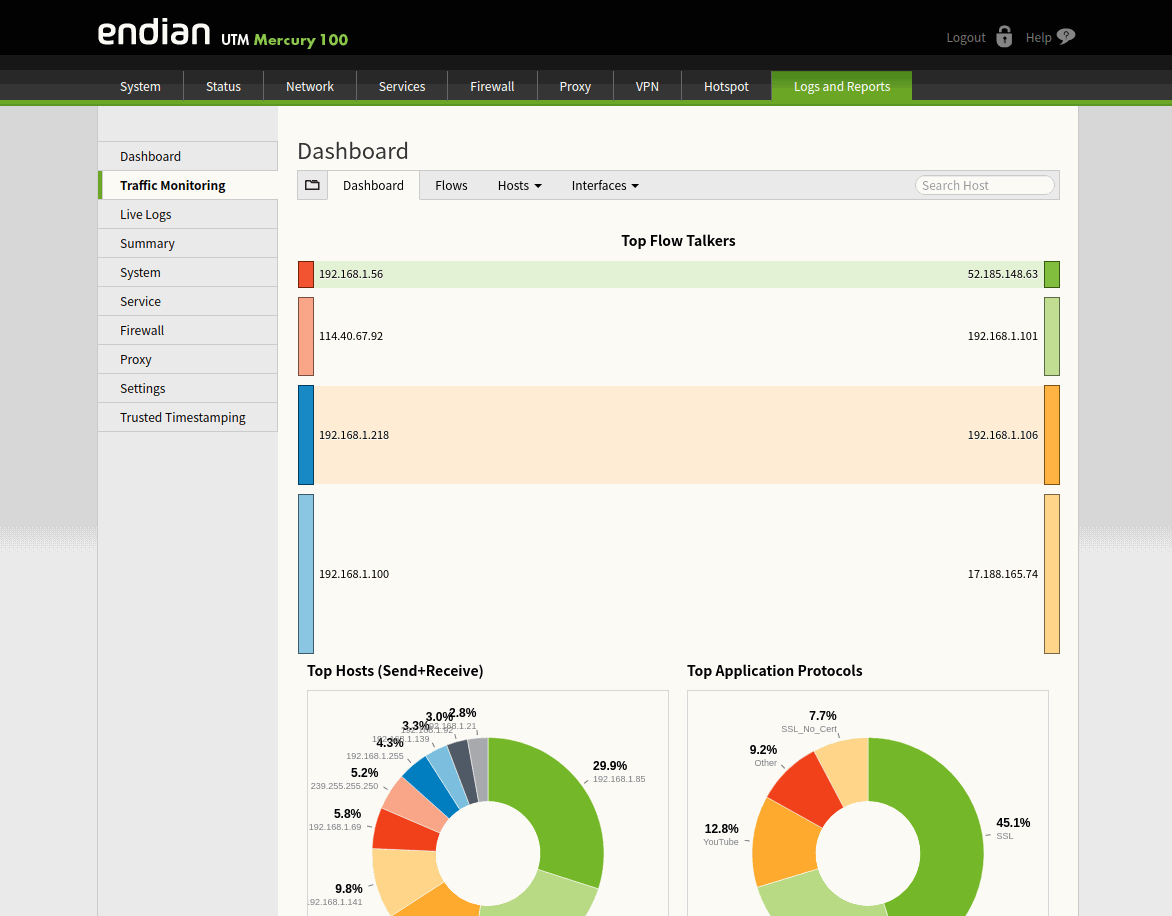Click the orange bar for 192.168.1.106

pos(1052,435)
